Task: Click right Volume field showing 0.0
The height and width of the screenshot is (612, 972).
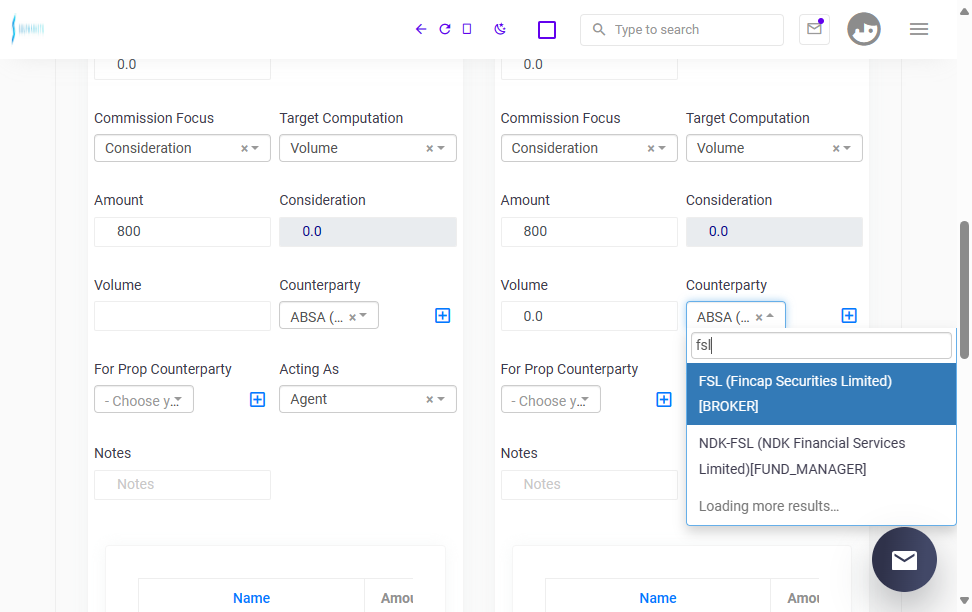Action: (x=589, y=316)
